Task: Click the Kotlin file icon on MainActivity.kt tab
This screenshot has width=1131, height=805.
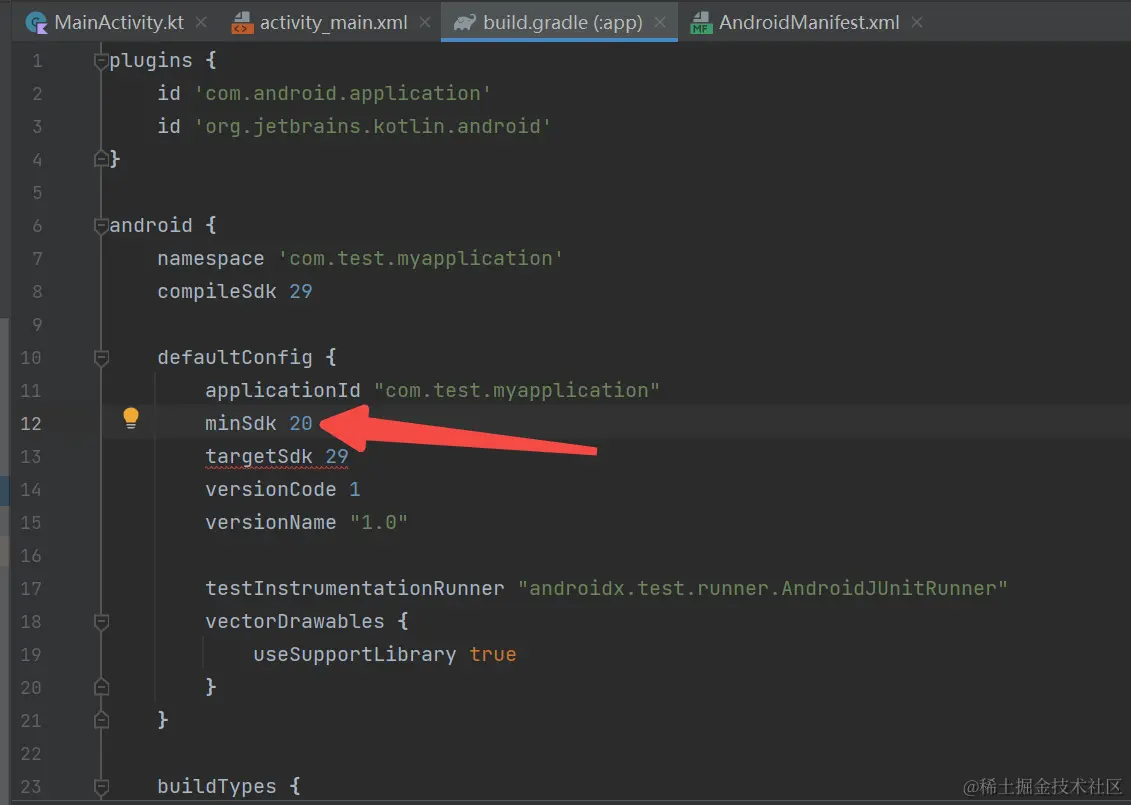Action: coord(36,23)
